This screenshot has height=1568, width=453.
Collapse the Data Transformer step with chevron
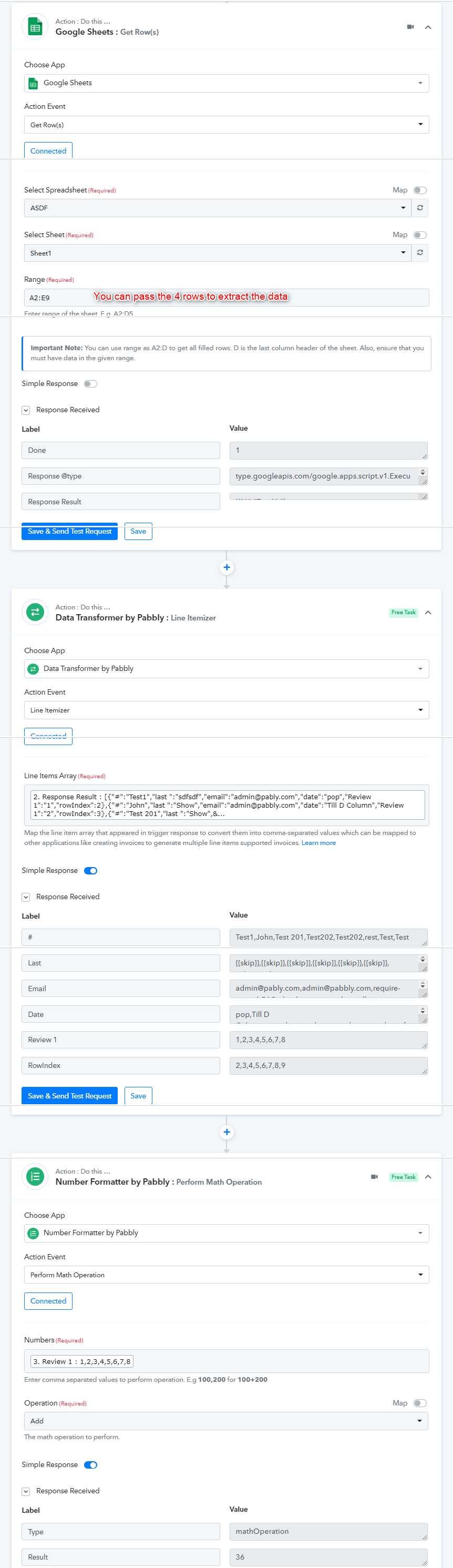pyautogui.click(x=428, y=613)
